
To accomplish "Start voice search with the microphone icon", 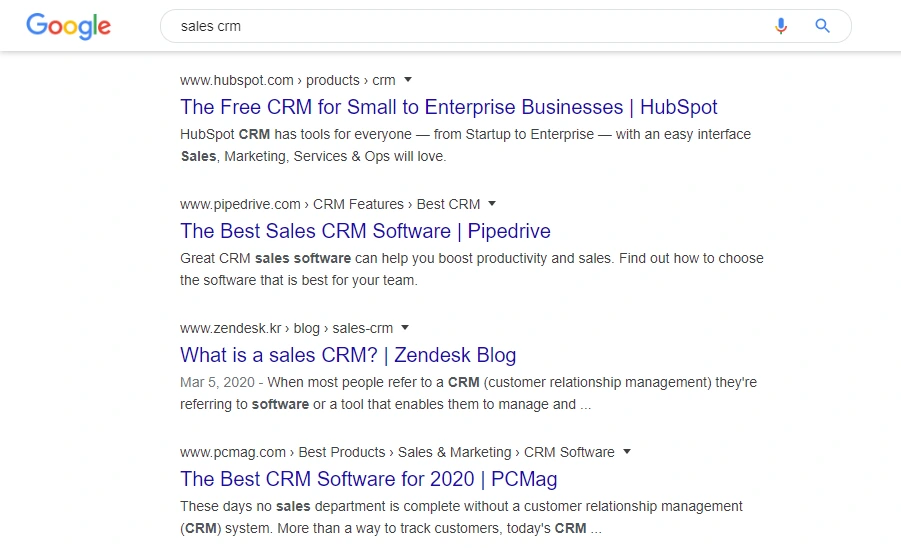I will (x=781, y=26).
